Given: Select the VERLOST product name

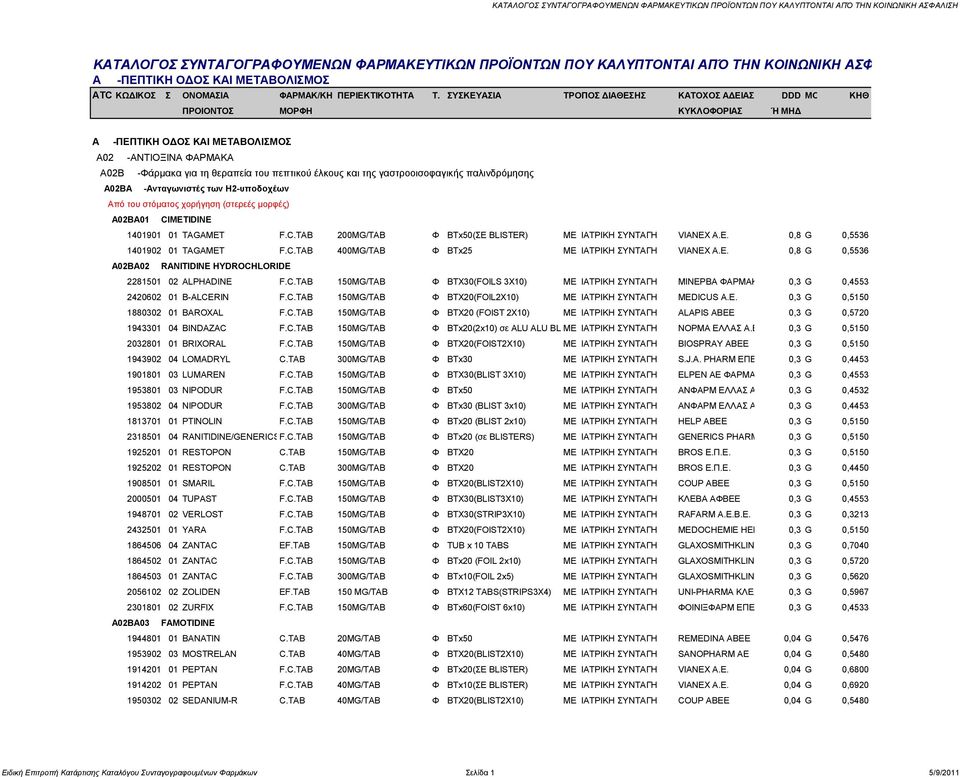Looking at the screenshot, I should 203,514.
